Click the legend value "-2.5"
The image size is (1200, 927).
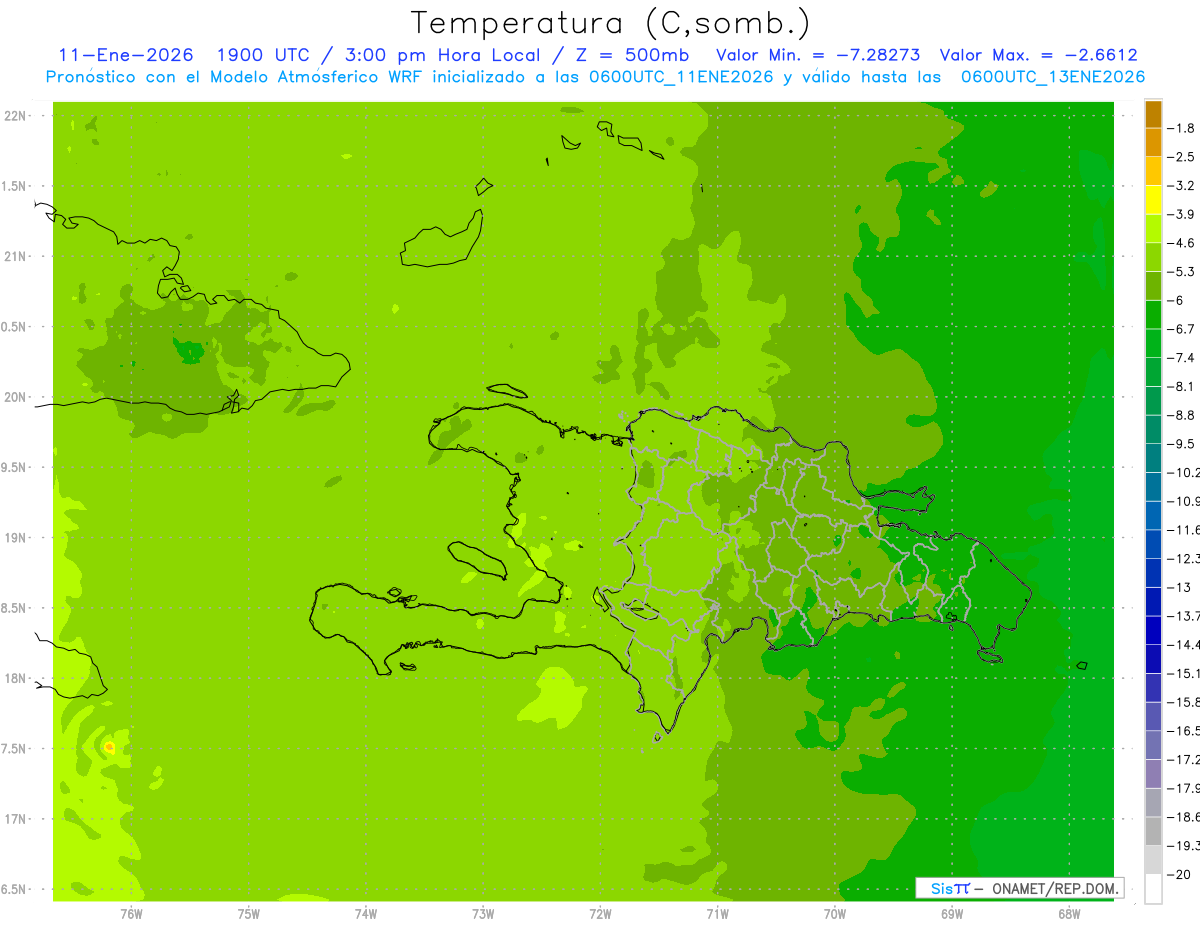pos(1183,157)
